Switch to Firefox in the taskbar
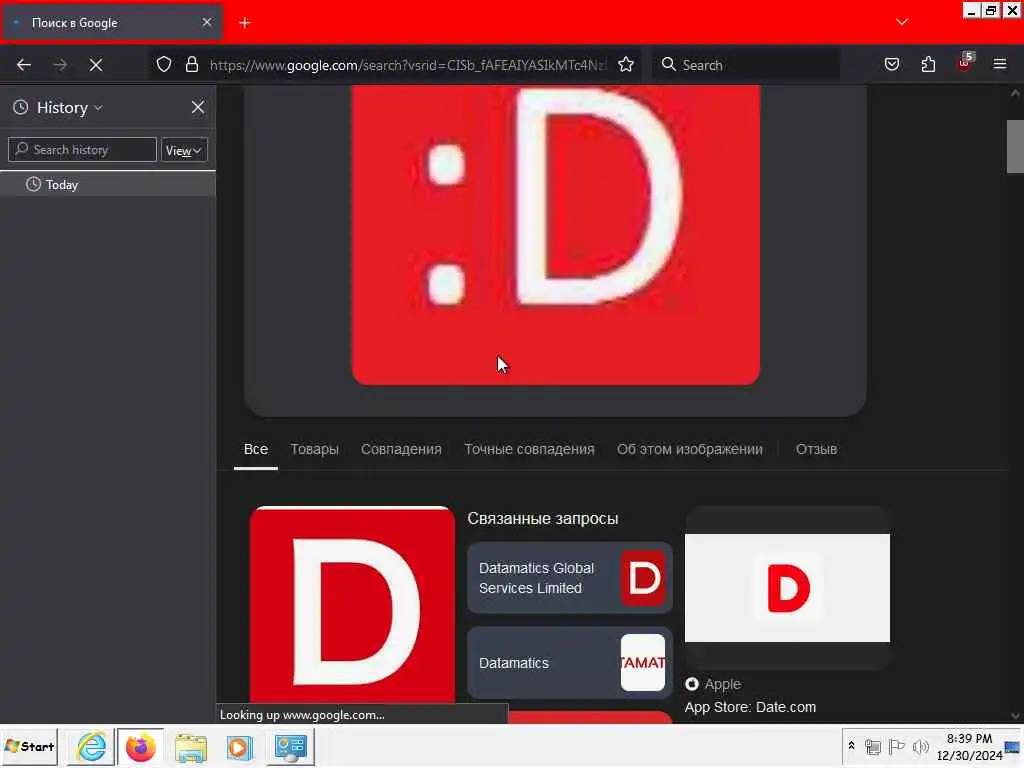The width and height of the screenshot is (1024, 768). (140, 746)
